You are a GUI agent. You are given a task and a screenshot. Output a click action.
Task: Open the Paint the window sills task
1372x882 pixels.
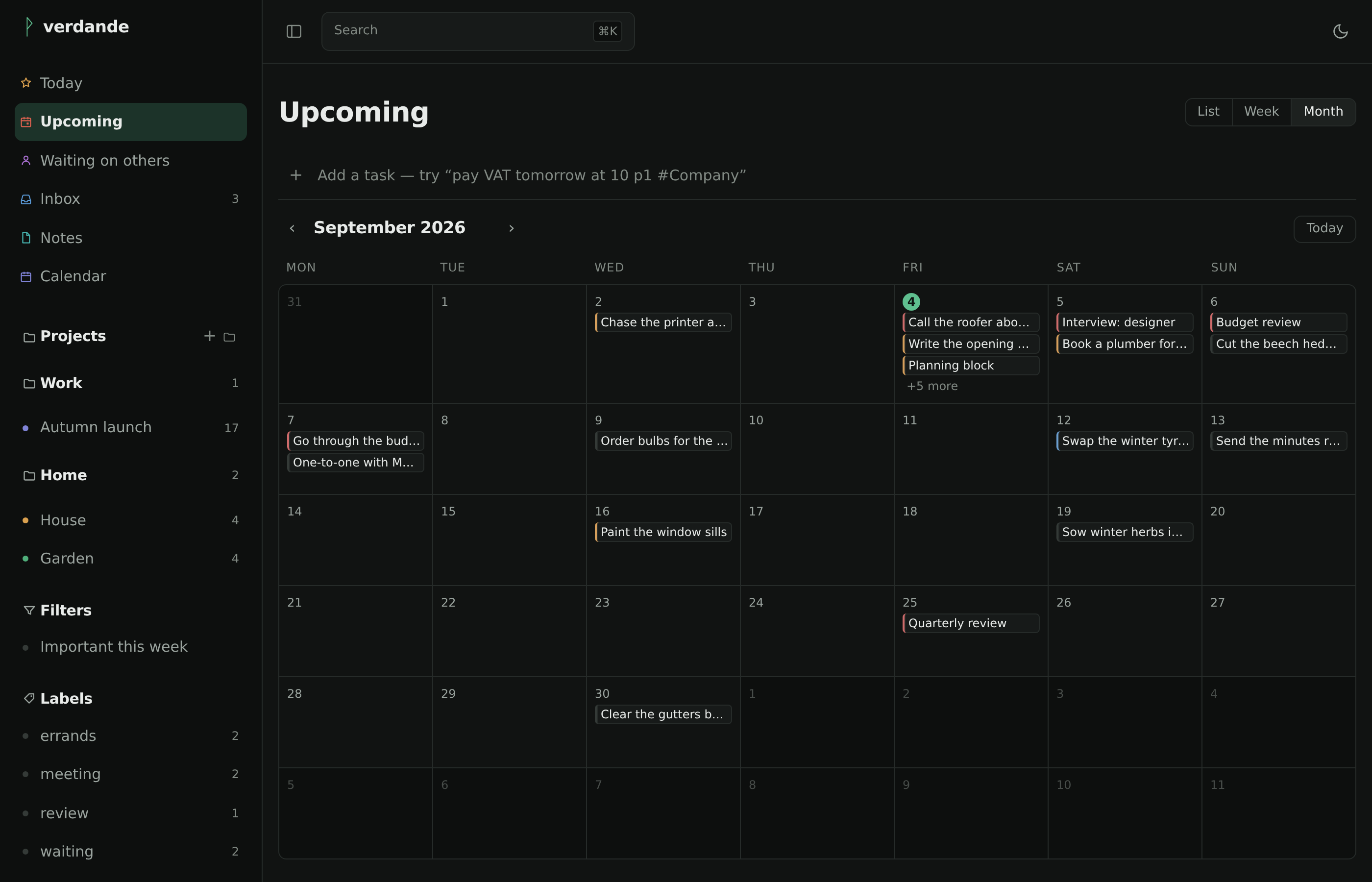(x=663, y=532)
